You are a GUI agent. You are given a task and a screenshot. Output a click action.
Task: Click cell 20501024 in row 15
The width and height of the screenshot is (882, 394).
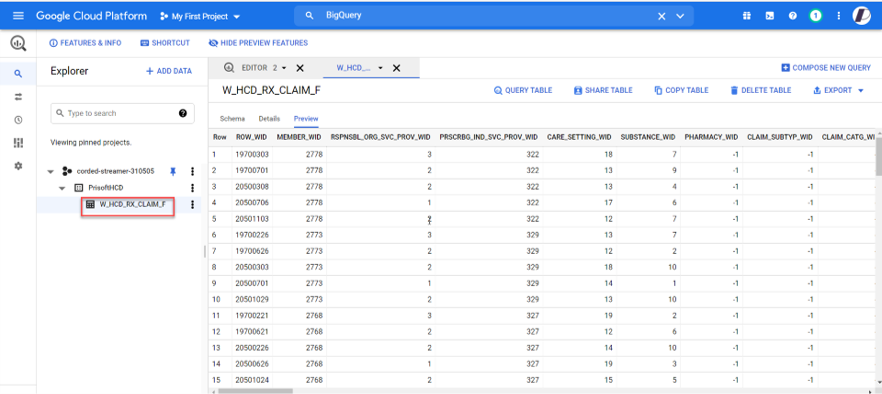[x=251, y=381]
